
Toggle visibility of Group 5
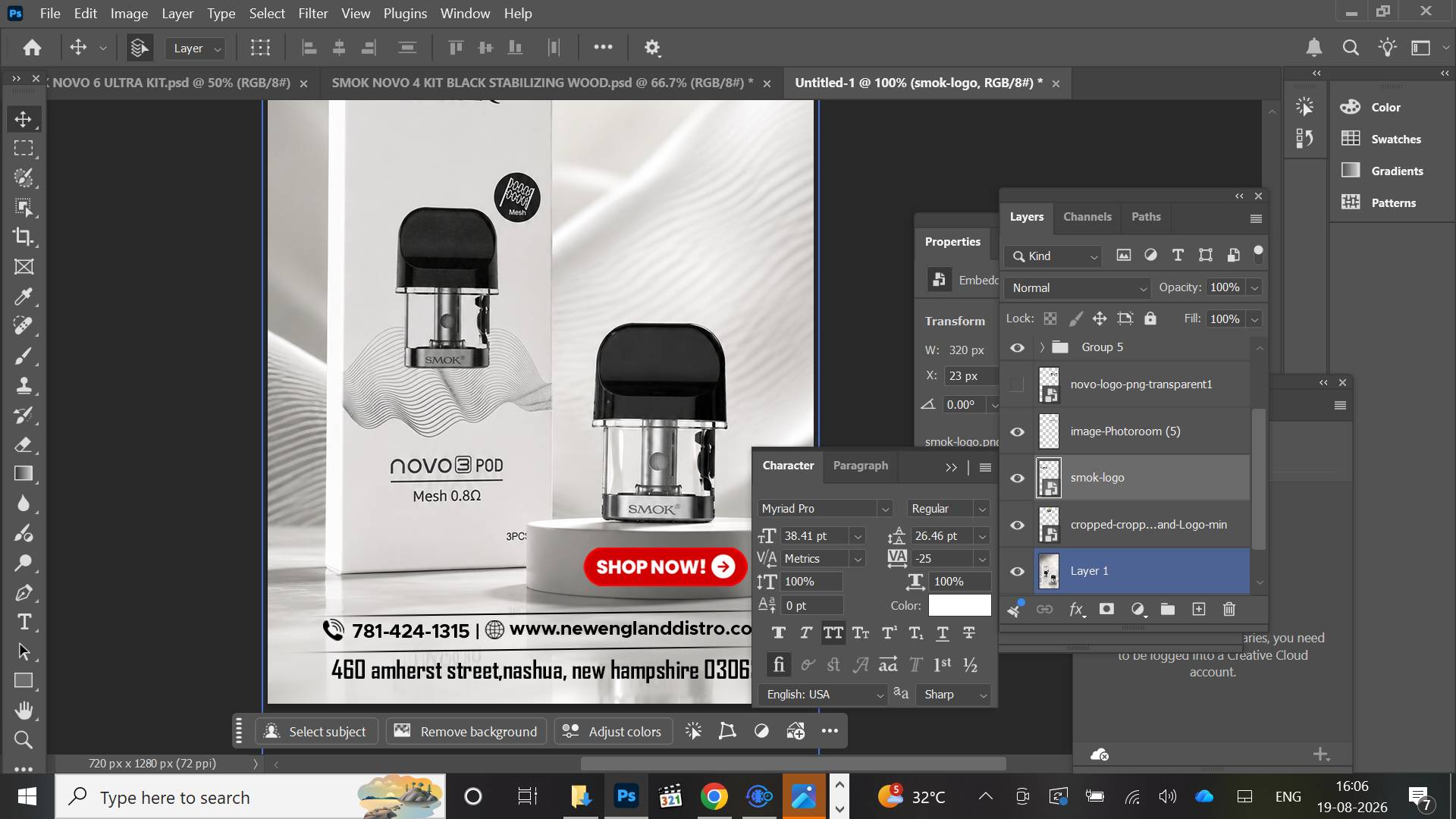pyautogui.click(x=1017, y=347)
